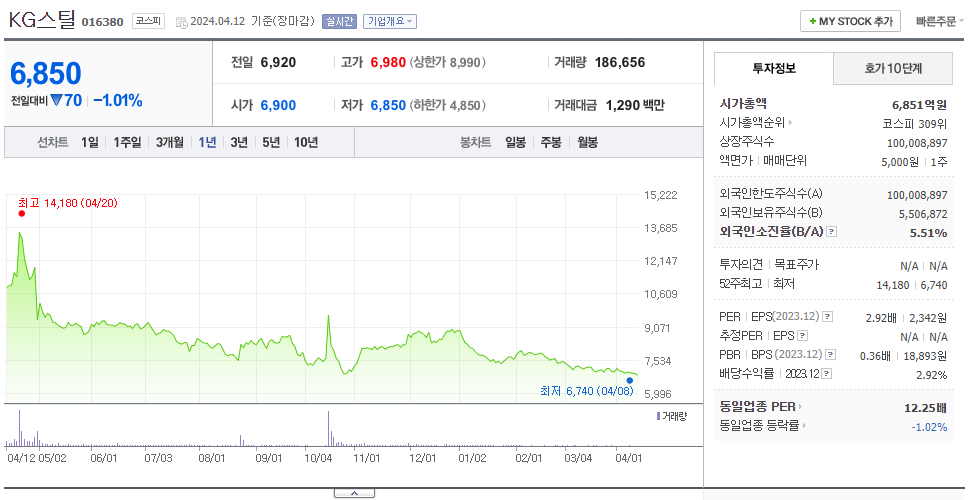Click the 동일업종 등락률 link

pos(759,425)
